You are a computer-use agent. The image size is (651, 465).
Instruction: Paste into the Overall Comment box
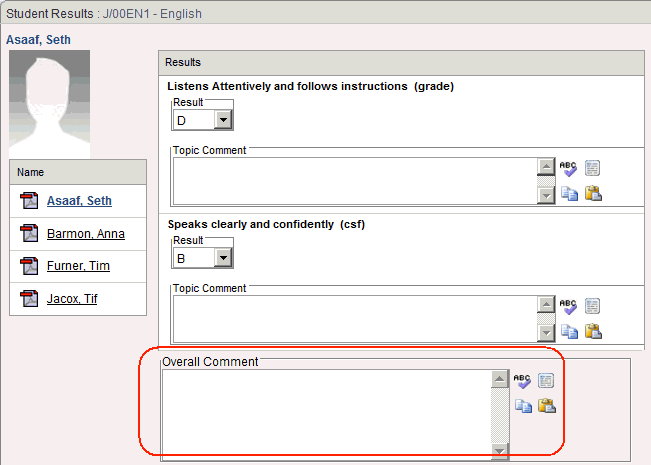pos(547,406)
